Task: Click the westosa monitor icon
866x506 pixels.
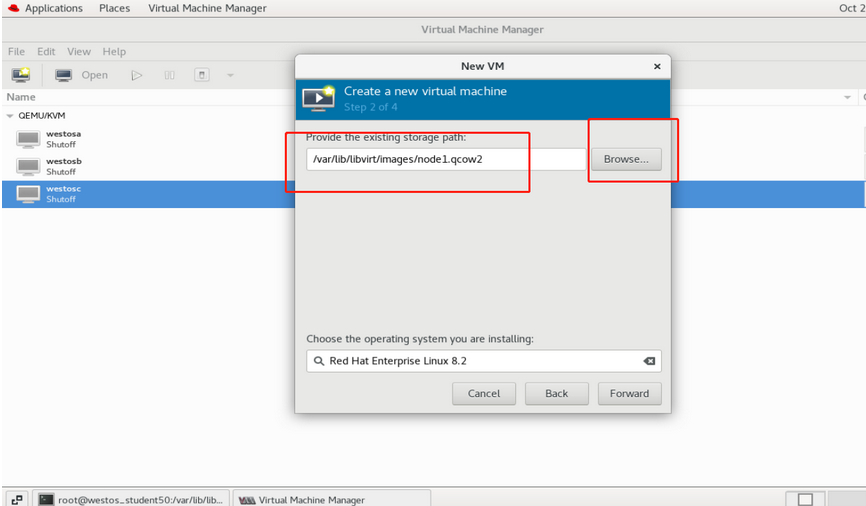Action: (28, 139)
